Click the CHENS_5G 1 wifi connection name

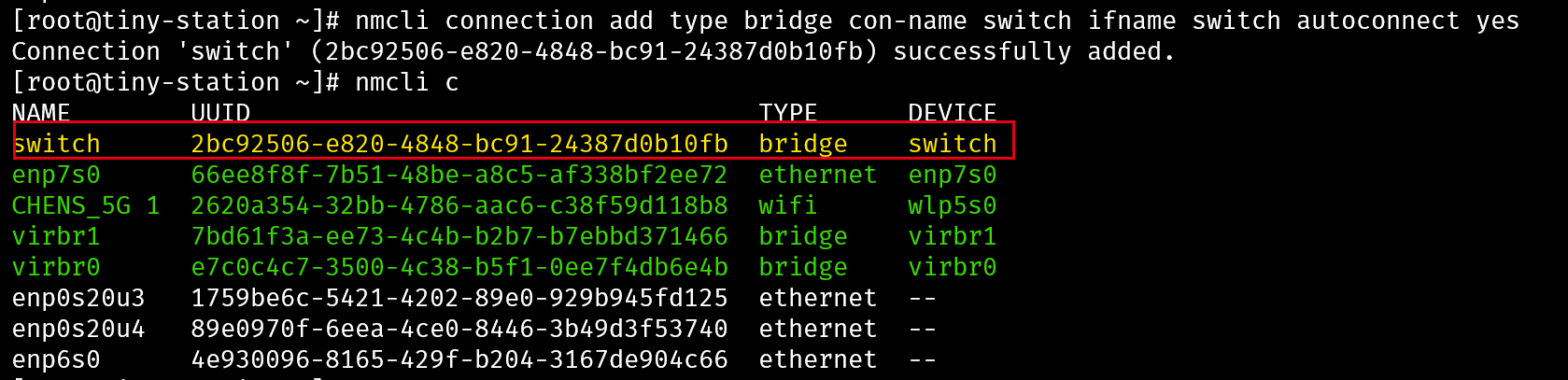click(x=86, y=205)
